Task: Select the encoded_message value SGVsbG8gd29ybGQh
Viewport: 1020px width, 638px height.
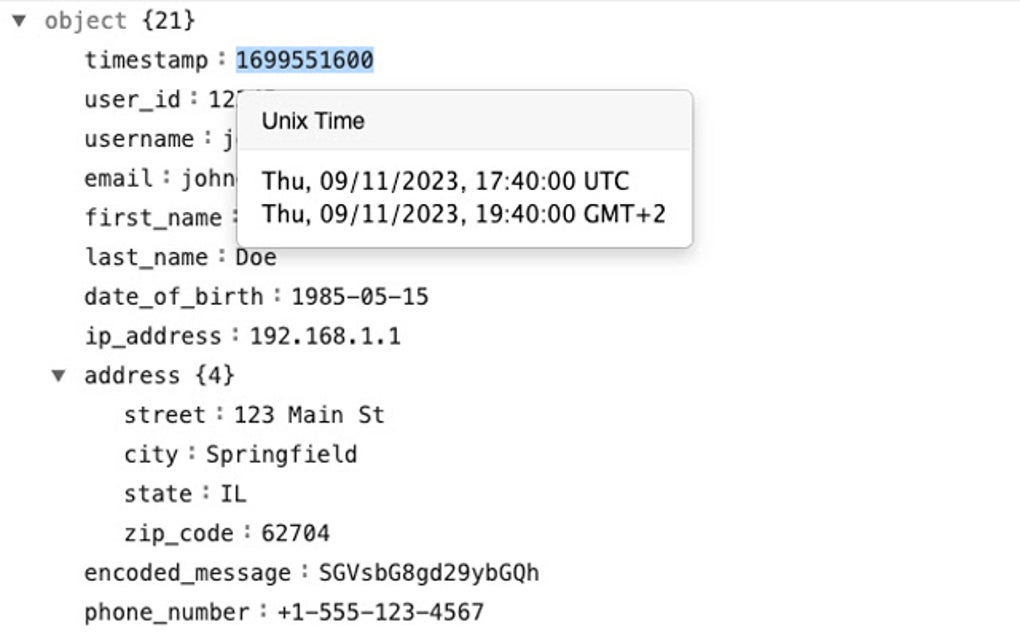Action: tap(429, 573)
